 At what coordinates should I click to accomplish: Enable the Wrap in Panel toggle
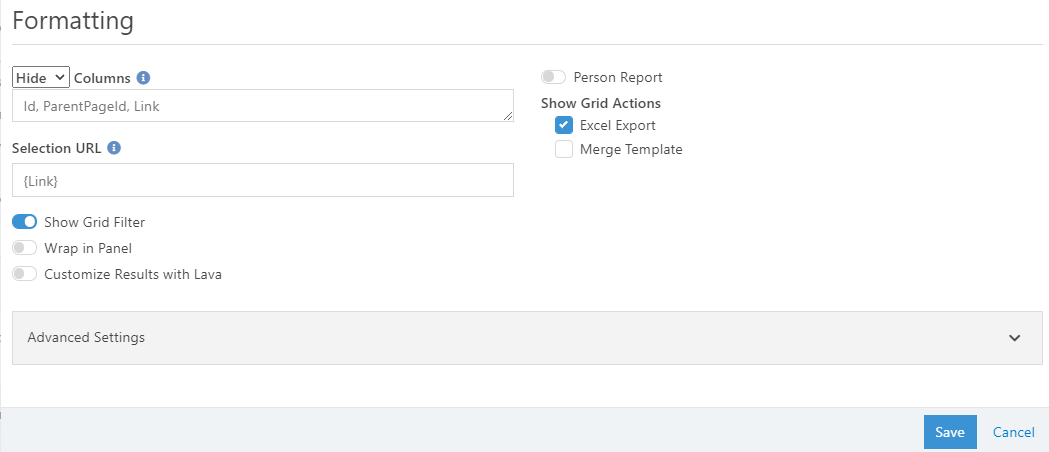[25, 248]
